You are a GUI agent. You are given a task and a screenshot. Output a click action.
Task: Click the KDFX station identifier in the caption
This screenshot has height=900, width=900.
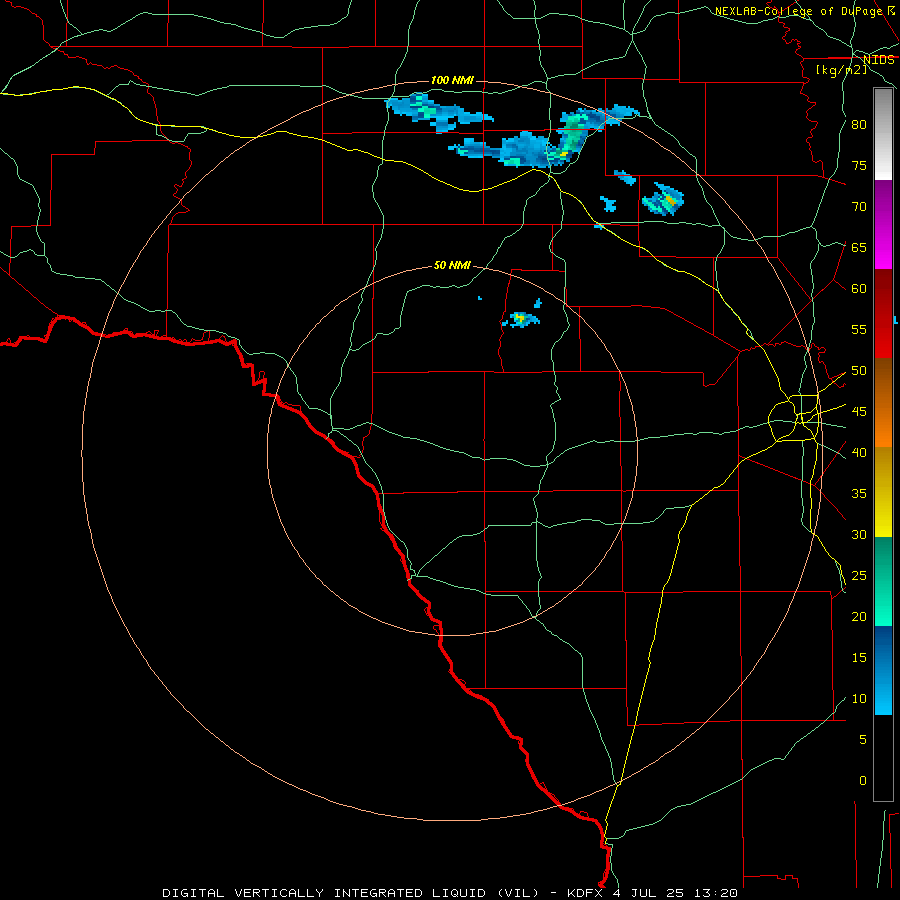pyautogui.click(x=589, y=893)
